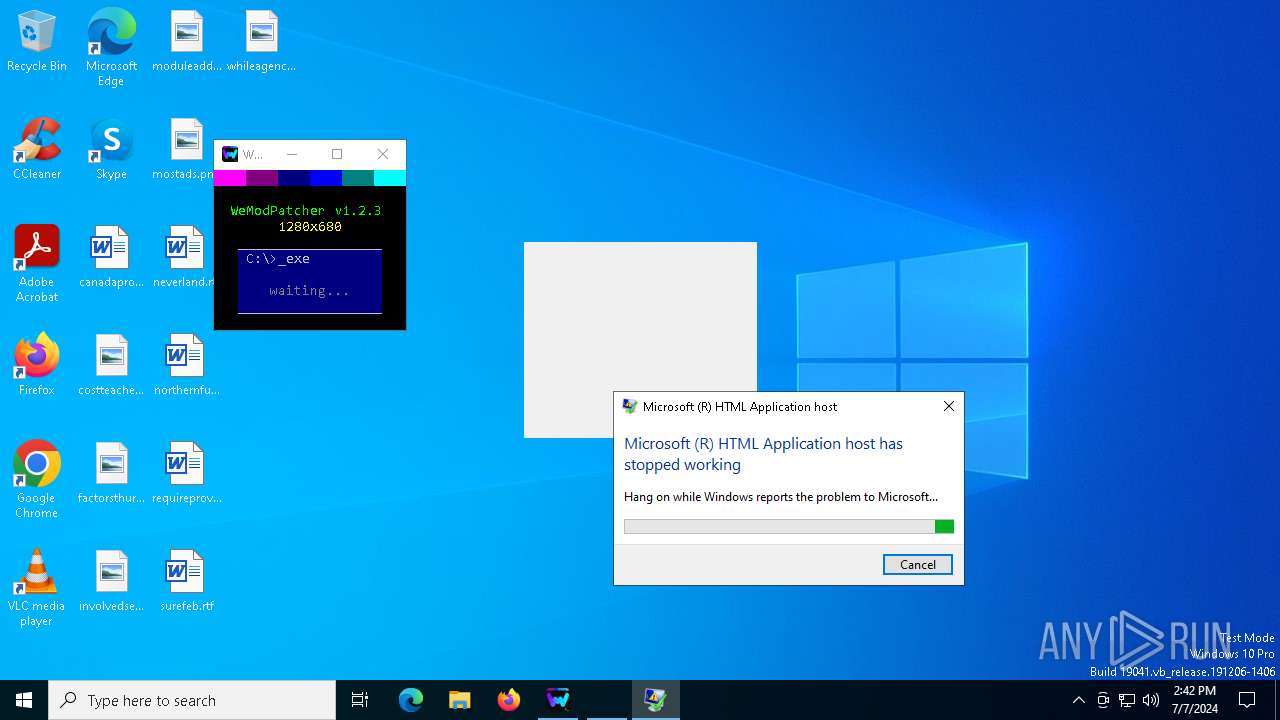Maximize the WeModPatcher window
1280x720 pixels.
pos(337,154)
